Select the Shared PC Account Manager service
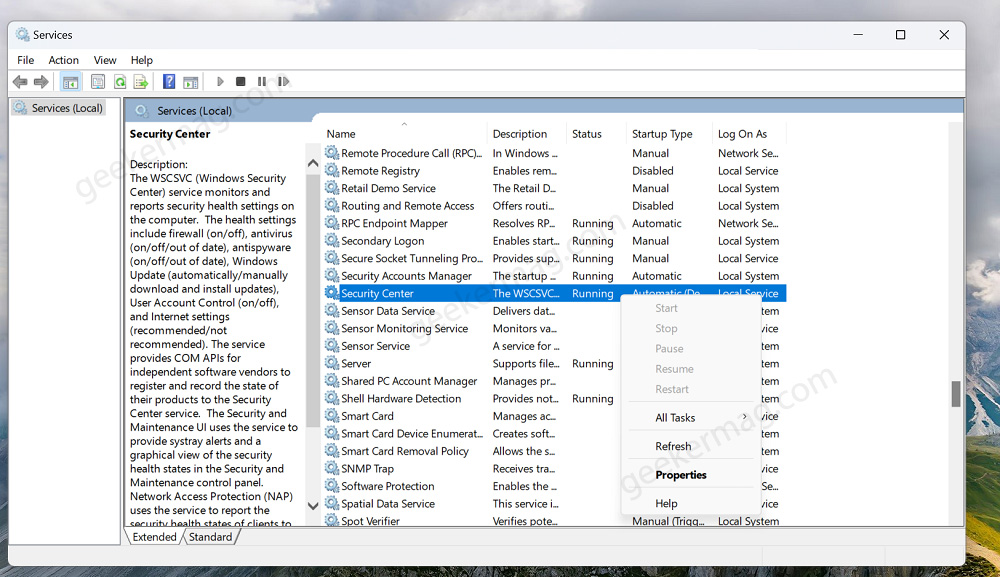 click(472, 381)
